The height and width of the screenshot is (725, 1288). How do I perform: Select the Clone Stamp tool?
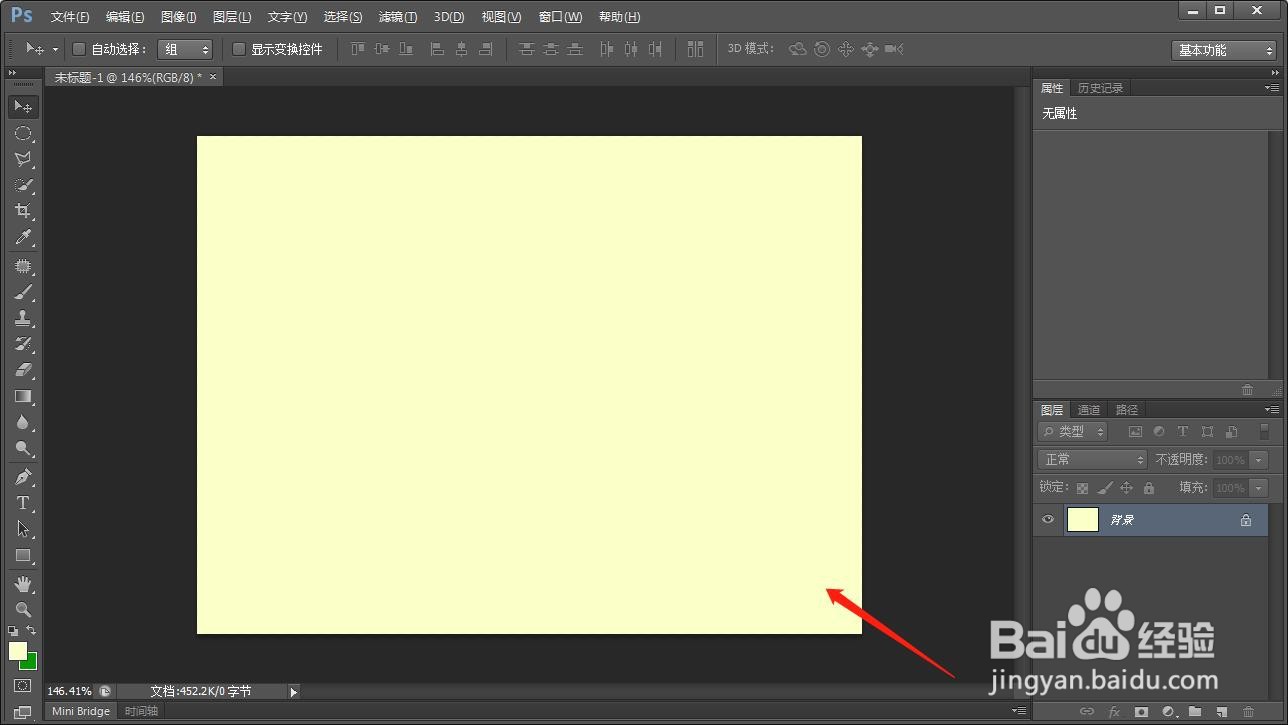coord(23,319)
